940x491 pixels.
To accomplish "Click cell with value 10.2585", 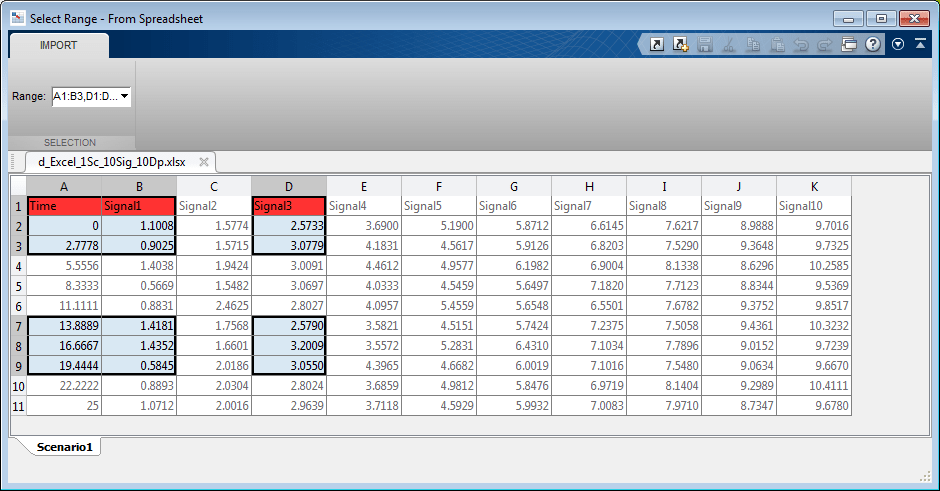I will (814, 266).
